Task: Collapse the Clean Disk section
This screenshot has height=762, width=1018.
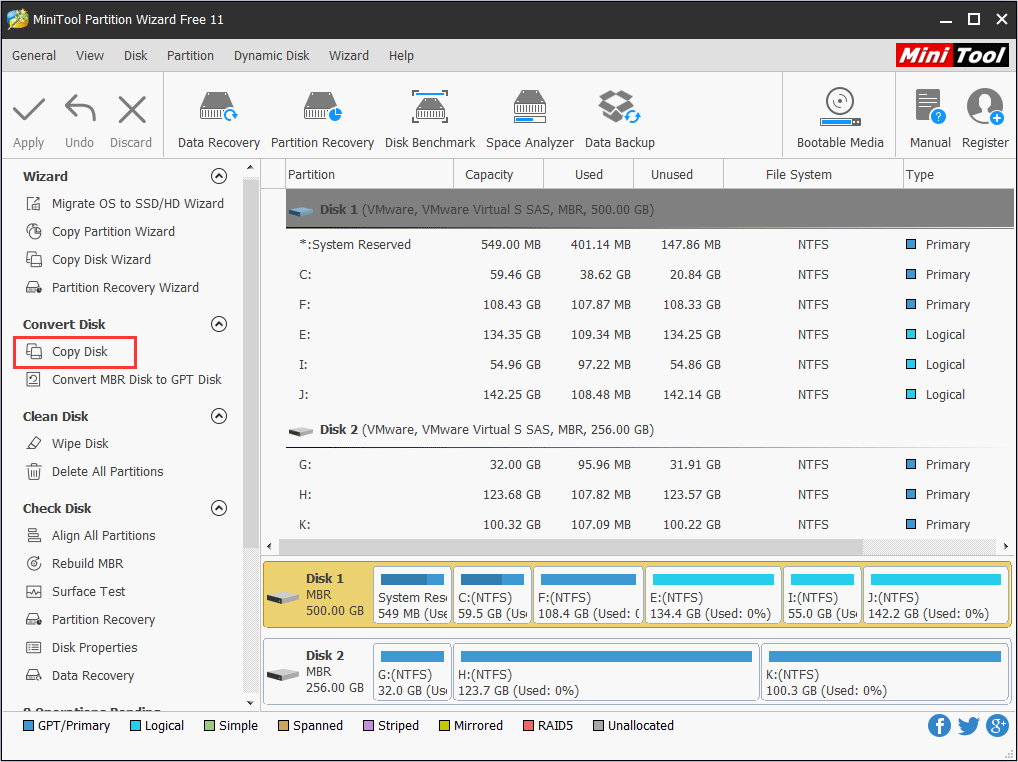Action: coord(219,416)
